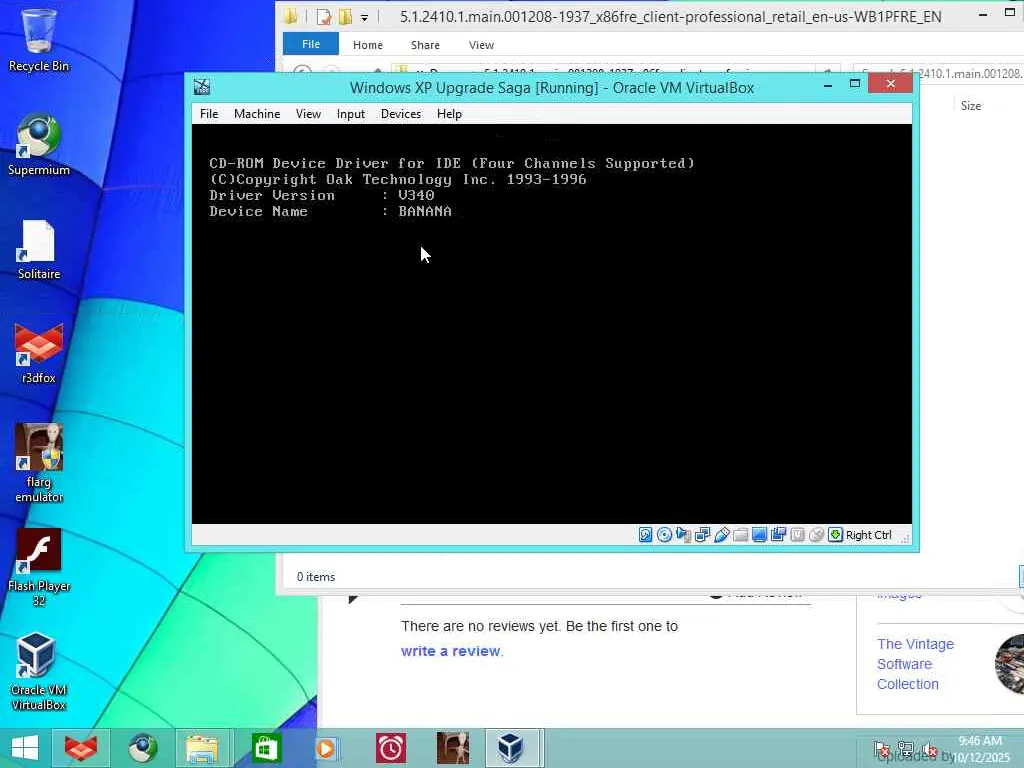The width and height of the screenshot is (1024, 768).
Task: Open the Help menu in VirtualBox
Action: click(x=449, y=114)
